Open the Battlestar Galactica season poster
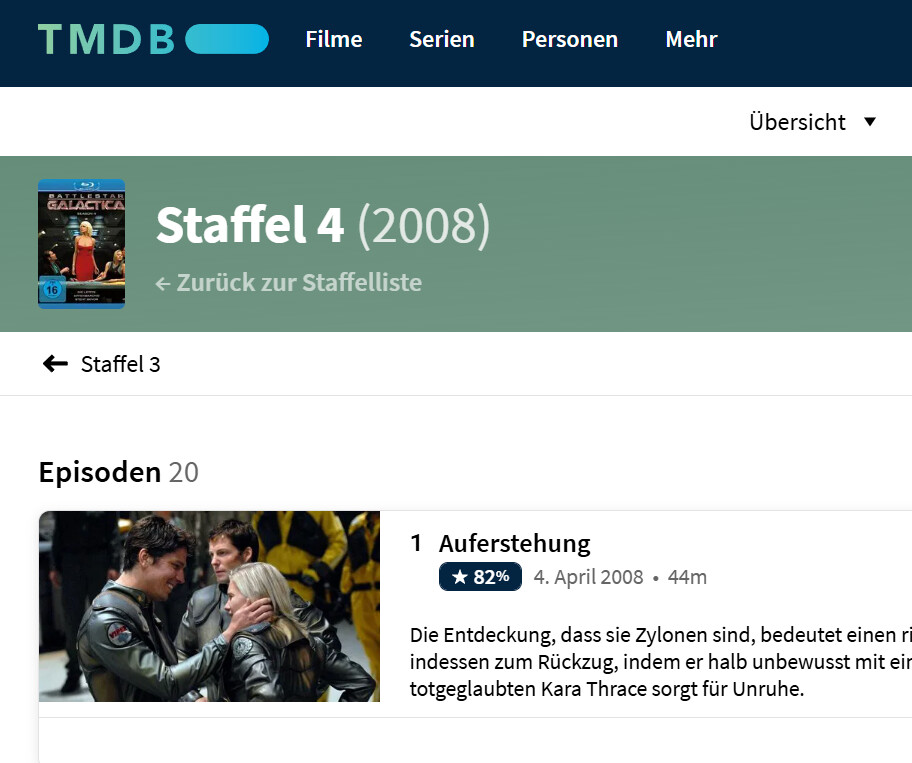Image resolution: width=912 pixels, height=763 pixels. coord(81,244)
